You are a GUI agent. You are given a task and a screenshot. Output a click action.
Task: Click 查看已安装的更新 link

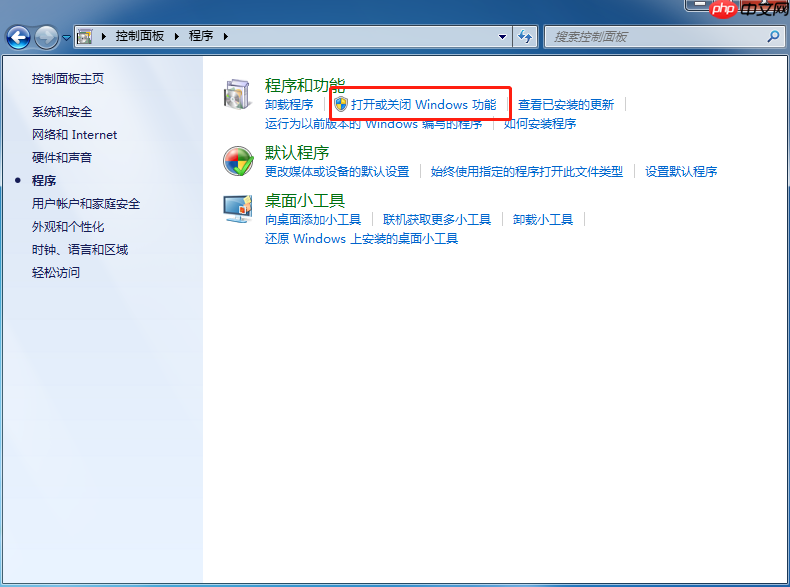tap(566, 105)
